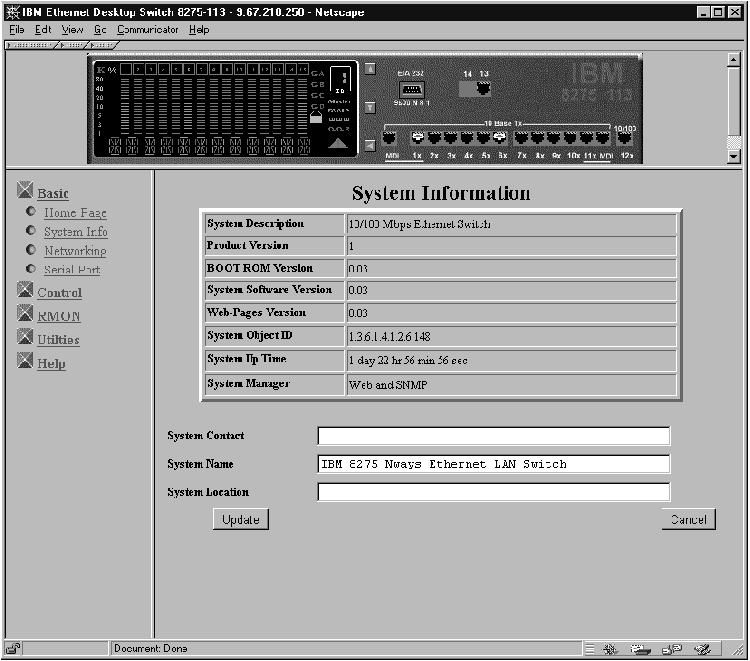Screen dimensions: 750x661
Task: Select the Networking bullet in sidebar
Action: (x=32, y=250)
